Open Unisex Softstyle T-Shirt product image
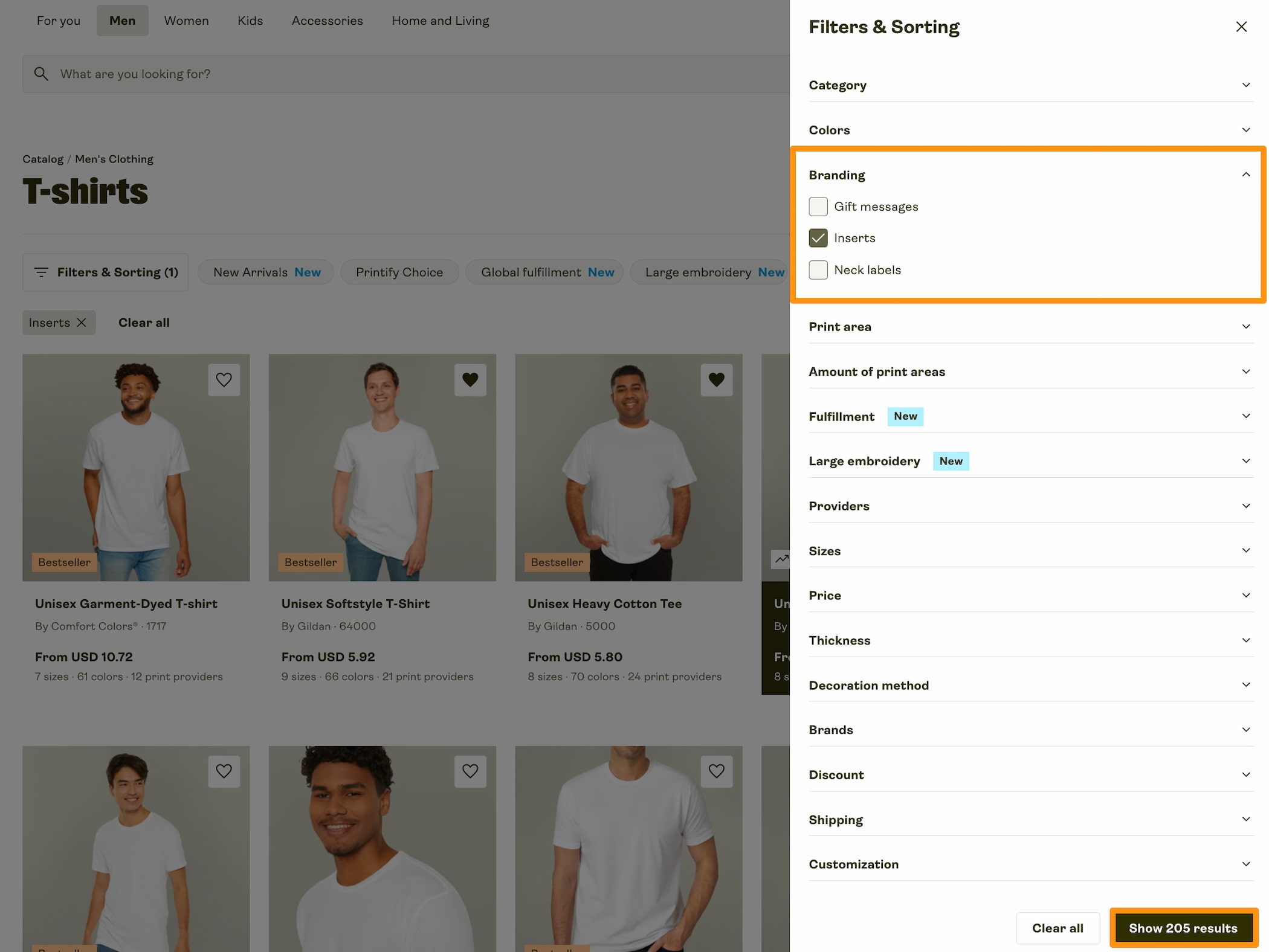Screen dimensions: 1269x952 [x=383, y=468]
